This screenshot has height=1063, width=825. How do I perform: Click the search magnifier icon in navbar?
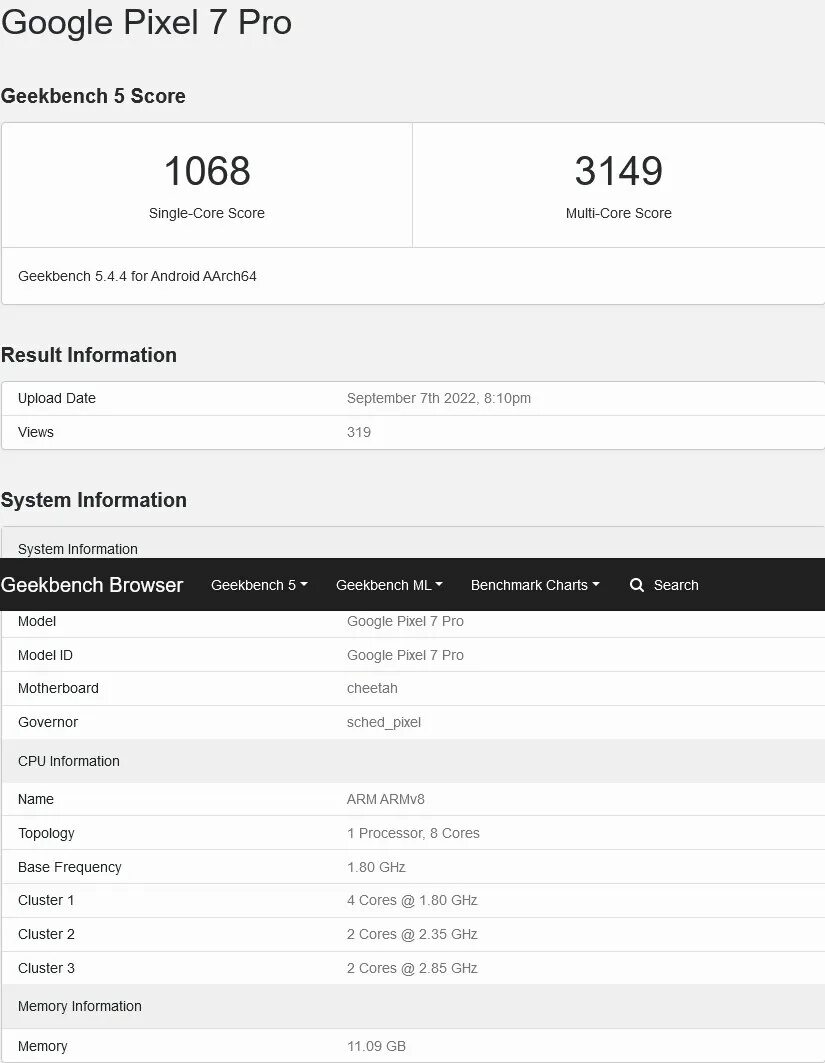point(637,585)
